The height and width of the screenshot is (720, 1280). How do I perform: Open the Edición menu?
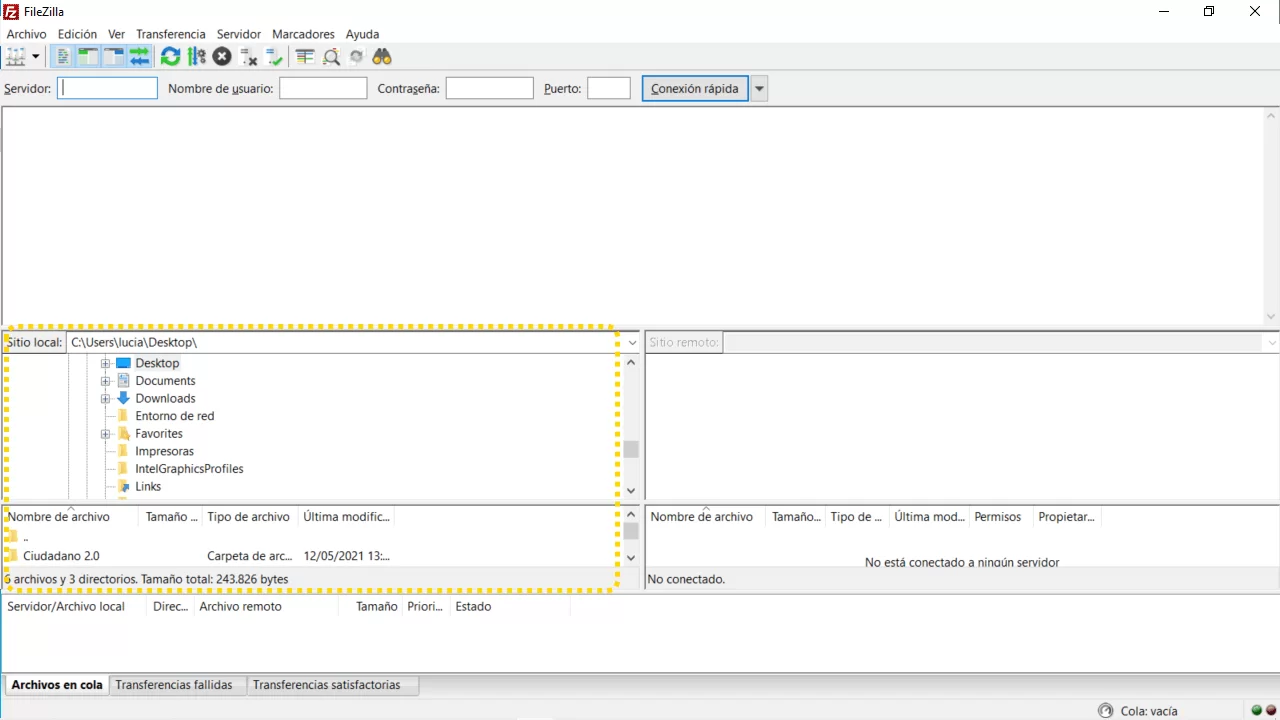77,34
